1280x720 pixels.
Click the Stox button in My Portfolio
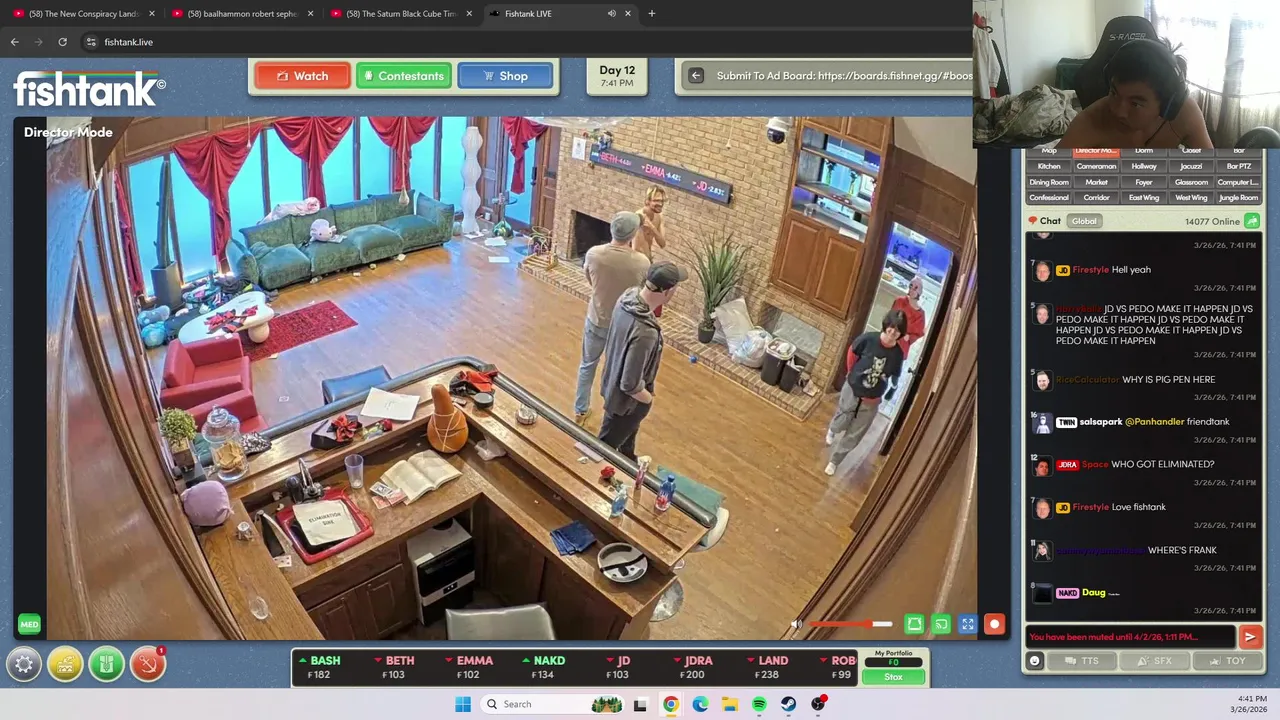click(x=893, y=677)
